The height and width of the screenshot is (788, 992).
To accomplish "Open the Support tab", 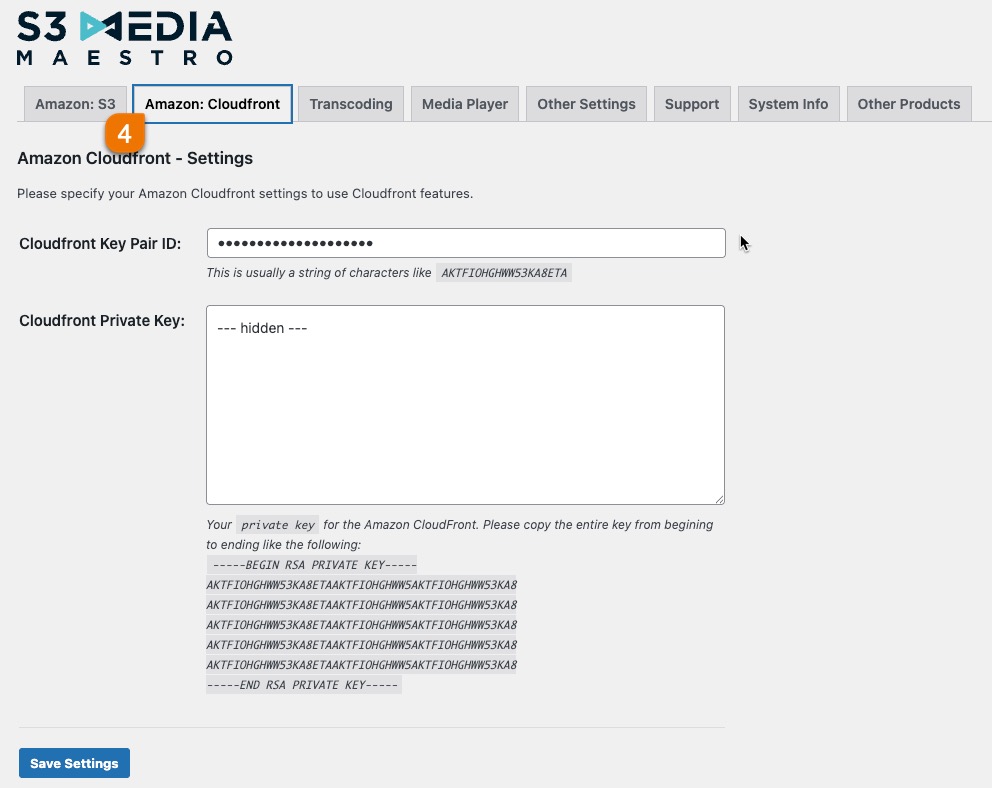I will [x=692, y=104].
